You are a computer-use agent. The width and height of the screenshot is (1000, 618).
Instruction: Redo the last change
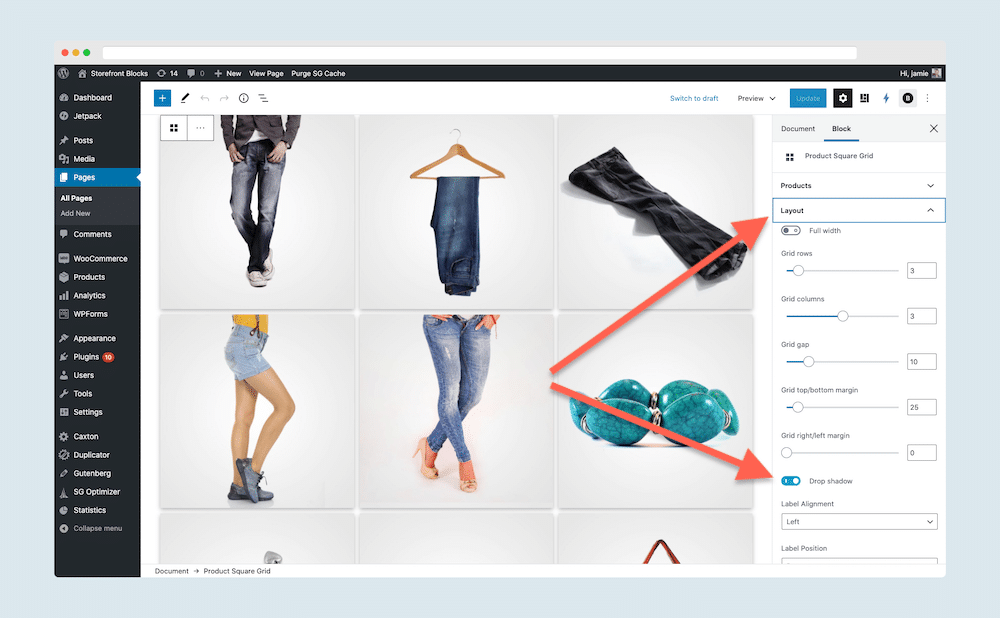pyautogui.click(x=224, y=98)
